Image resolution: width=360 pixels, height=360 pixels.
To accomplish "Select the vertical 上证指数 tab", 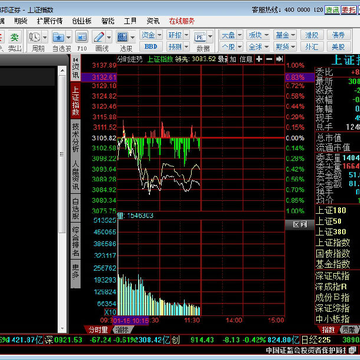I will coord(76,101).
